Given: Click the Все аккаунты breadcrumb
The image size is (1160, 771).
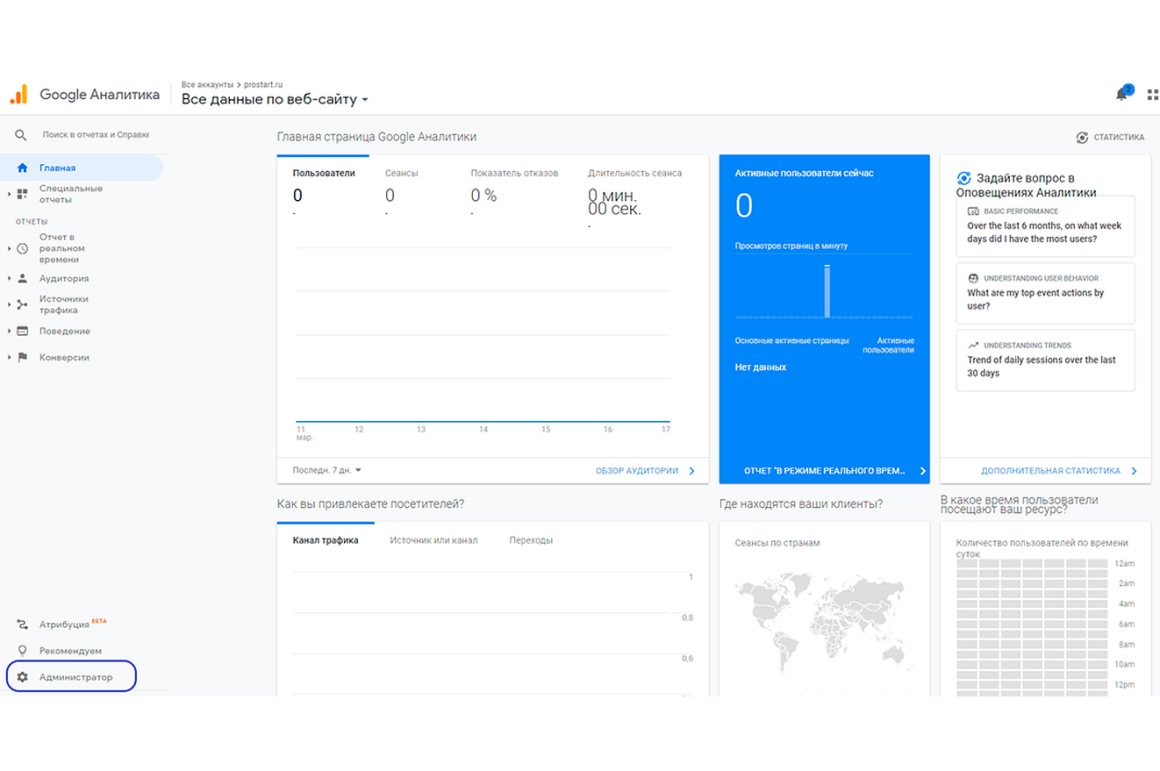Looking at the screenshot, I should tap(207, 84).
